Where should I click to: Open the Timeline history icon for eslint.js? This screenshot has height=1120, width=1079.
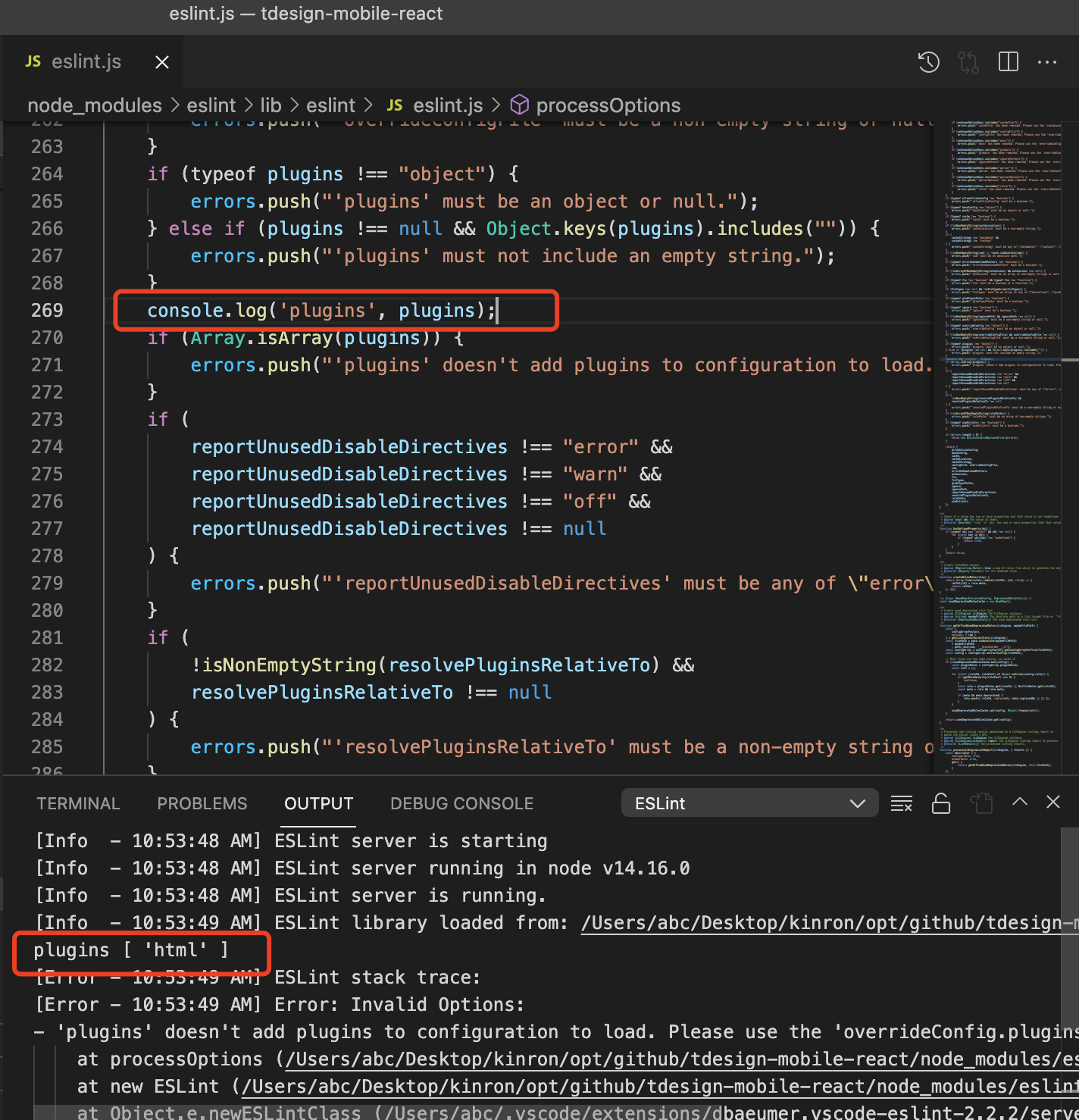(928, 62)
